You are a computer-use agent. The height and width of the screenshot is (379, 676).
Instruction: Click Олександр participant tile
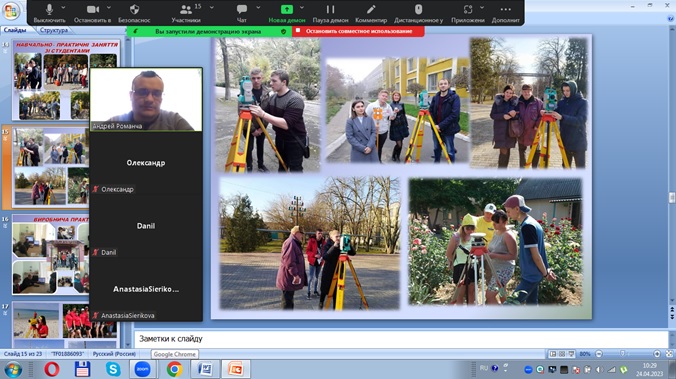146,163
